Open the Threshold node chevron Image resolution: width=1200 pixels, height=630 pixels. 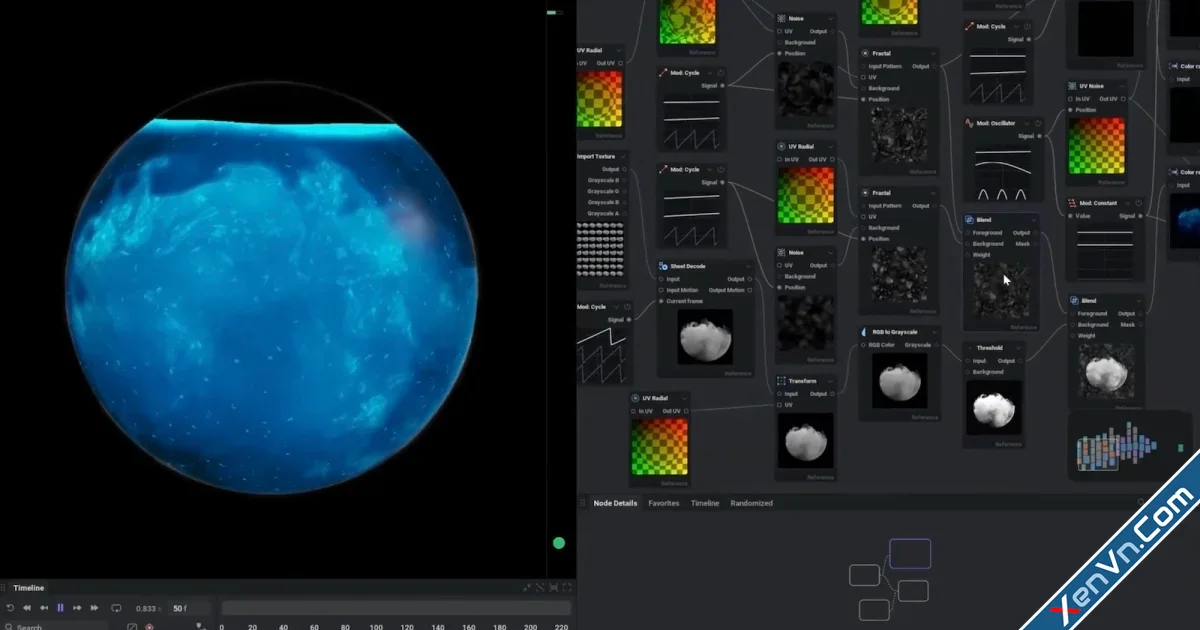click(x=1018, y=348)
